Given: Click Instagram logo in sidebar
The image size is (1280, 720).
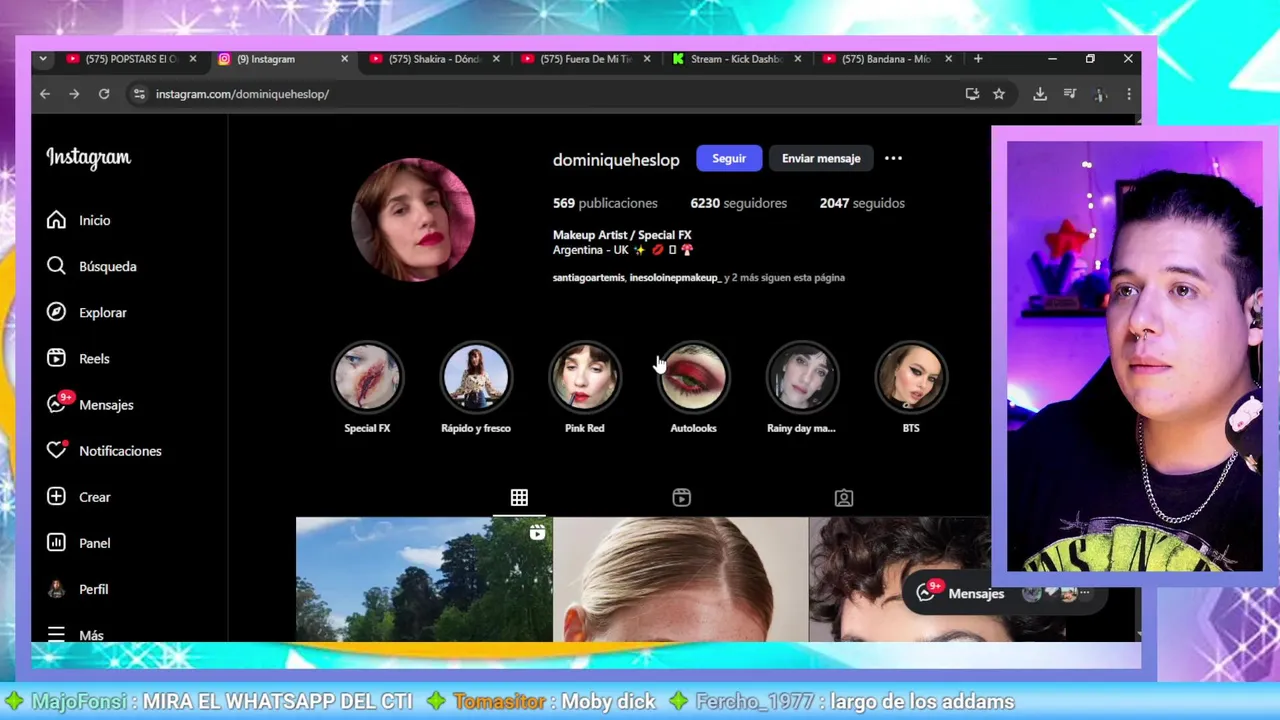Looking at the screenshot, I should pyautogui.click(x=88, y=158).
